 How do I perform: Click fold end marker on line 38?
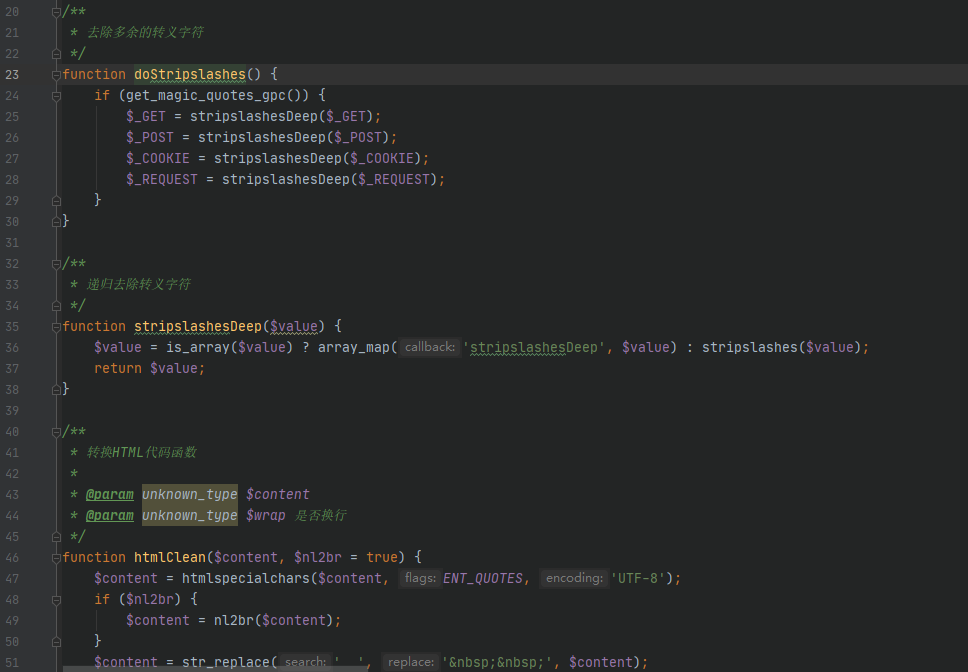click(x=56, y=389)
